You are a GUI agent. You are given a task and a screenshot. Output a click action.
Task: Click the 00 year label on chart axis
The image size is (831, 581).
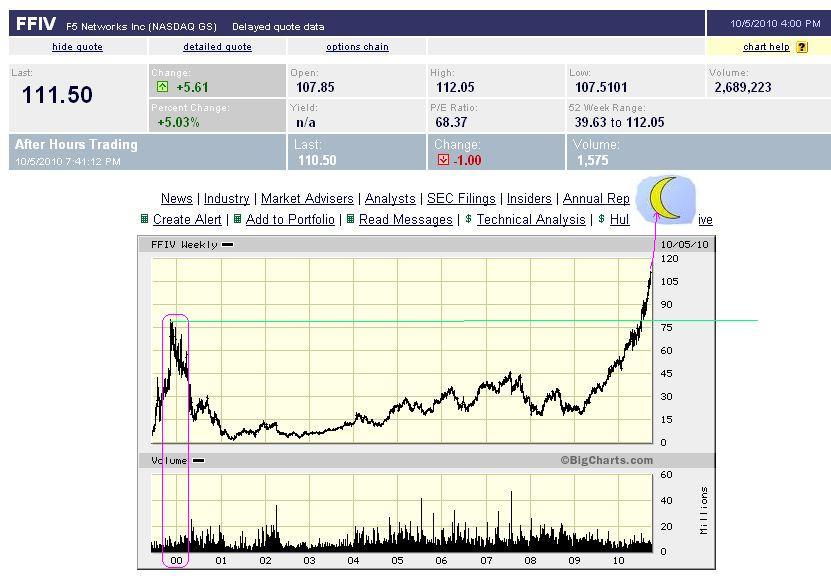176,560
